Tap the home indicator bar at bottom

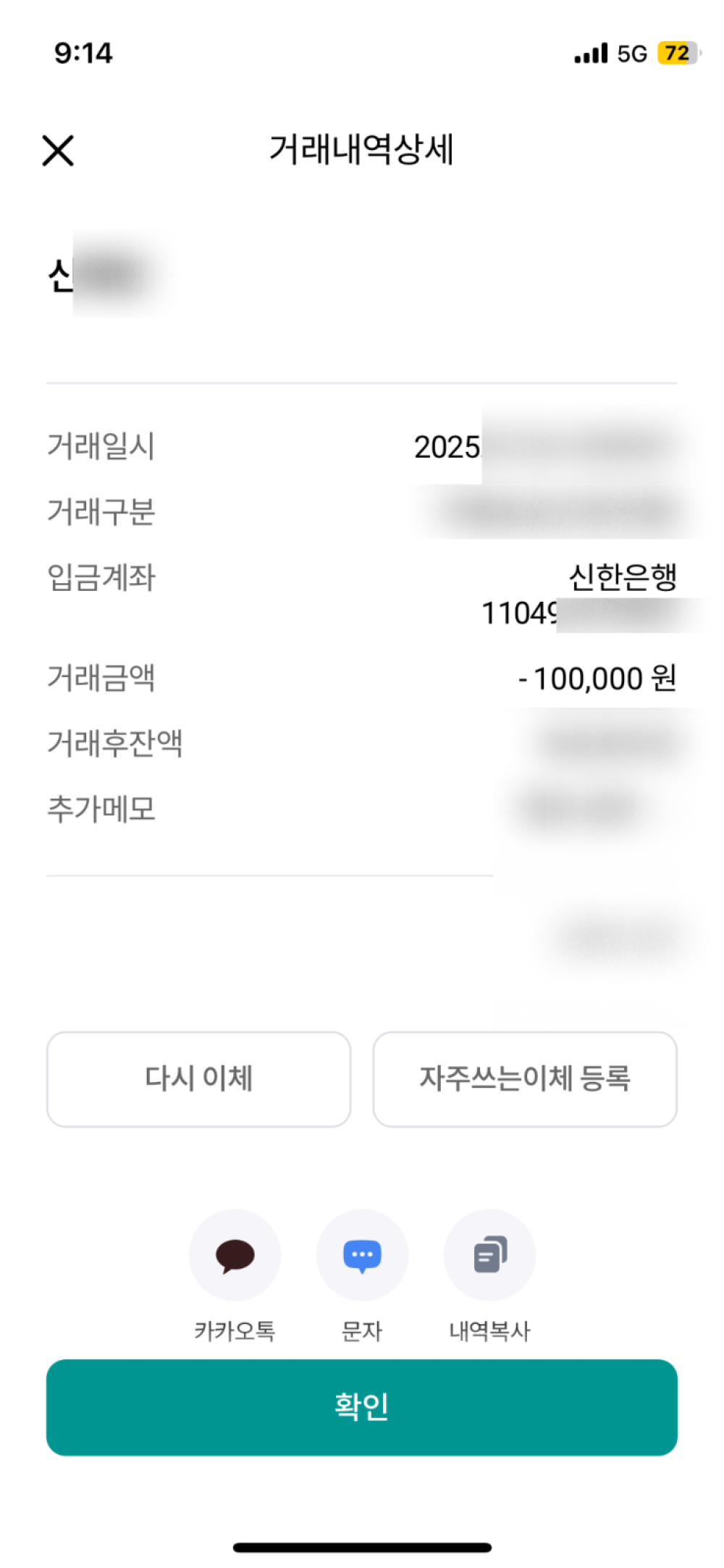(x=362, y=1548)
